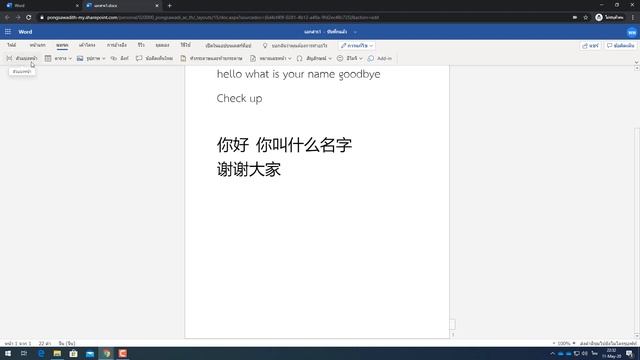Open the Review ribbon tab
The height and width of the screenshot is (360, 640).
coord(141,45)
